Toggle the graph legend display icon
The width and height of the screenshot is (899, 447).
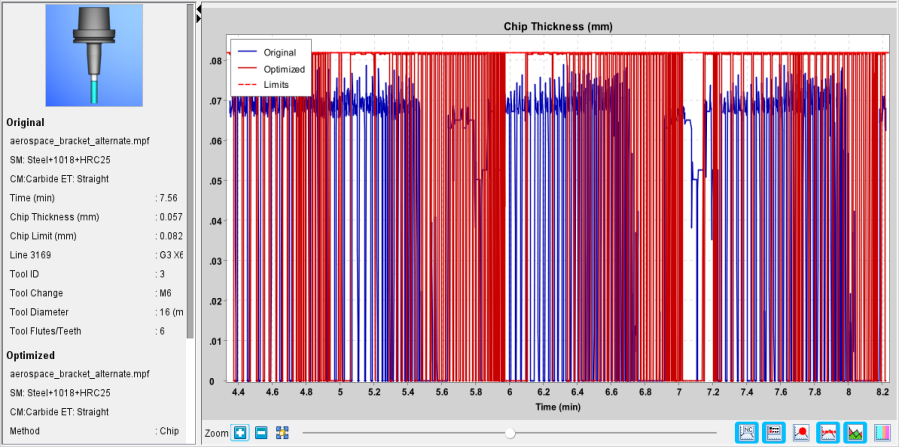coord(774,432)
